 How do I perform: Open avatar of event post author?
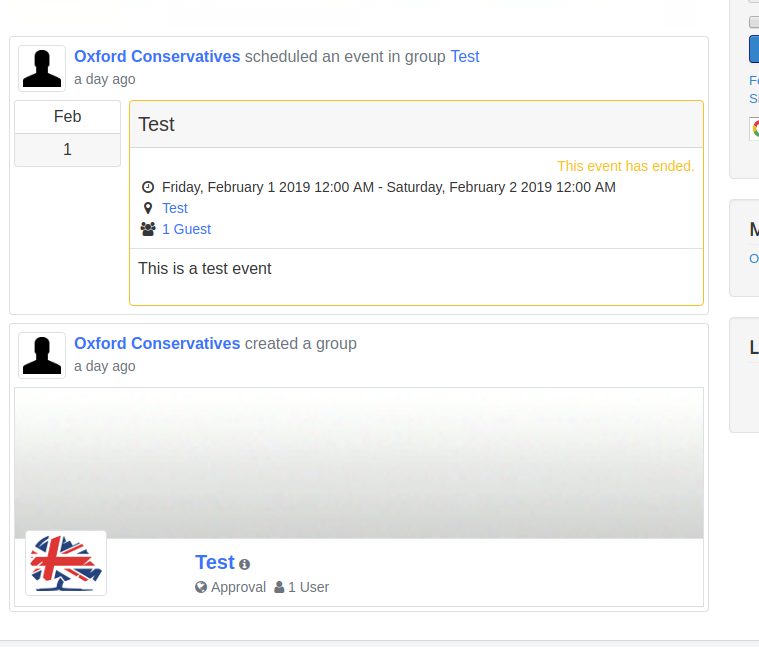42,68
